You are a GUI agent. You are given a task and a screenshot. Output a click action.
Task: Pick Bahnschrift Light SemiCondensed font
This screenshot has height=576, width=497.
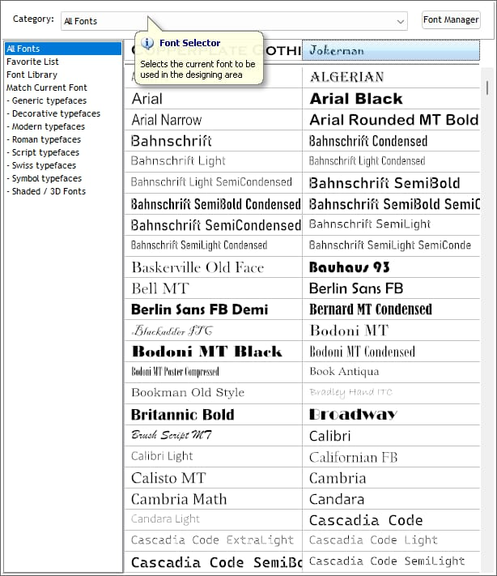pyautogui.click(x=213, y=182)
